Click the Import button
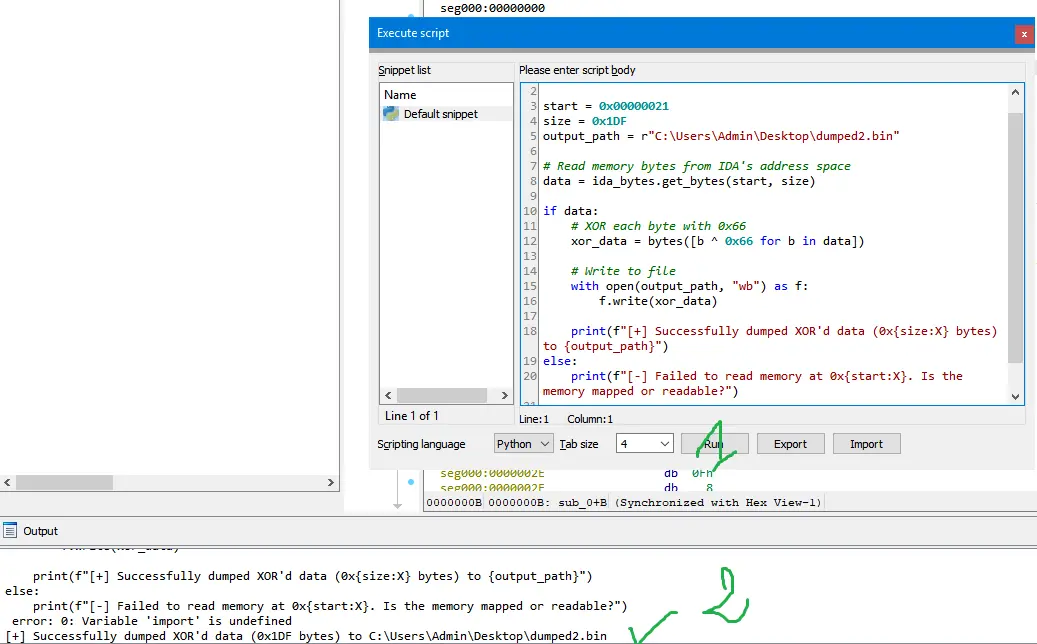This screenshot has width=1037, height=644. pos(866,444)
